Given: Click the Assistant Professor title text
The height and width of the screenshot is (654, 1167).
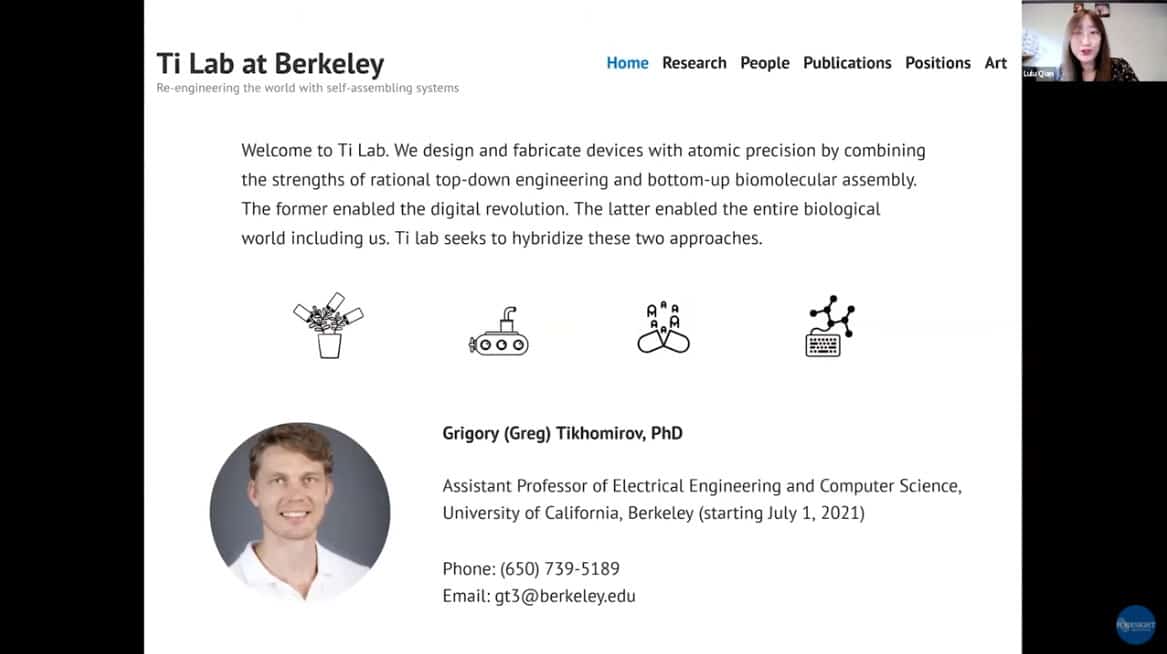Looking at the screenshot, I should (x=701, y=486).
